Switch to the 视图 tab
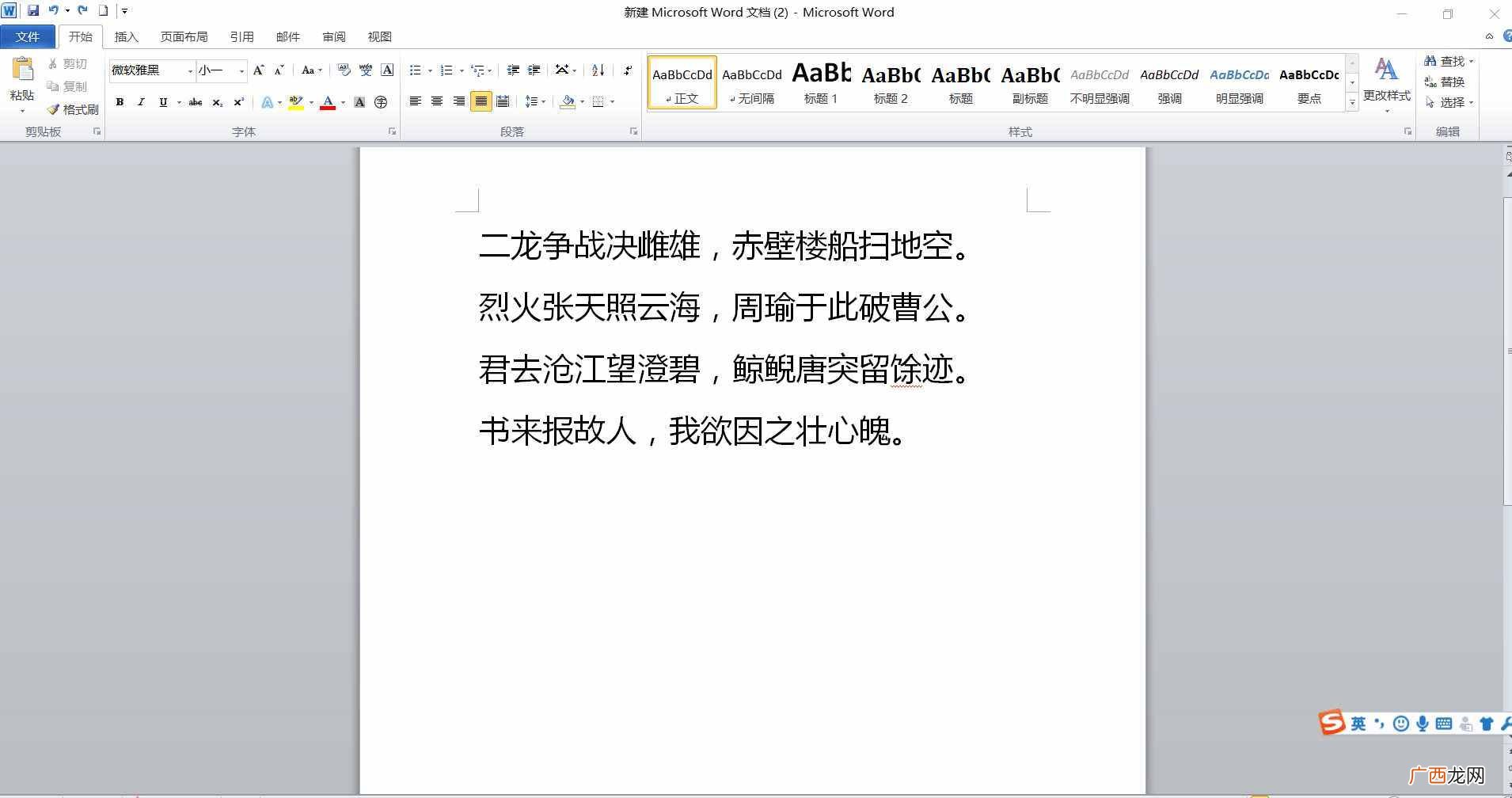 pyautogui.click(x=379, y=36)
